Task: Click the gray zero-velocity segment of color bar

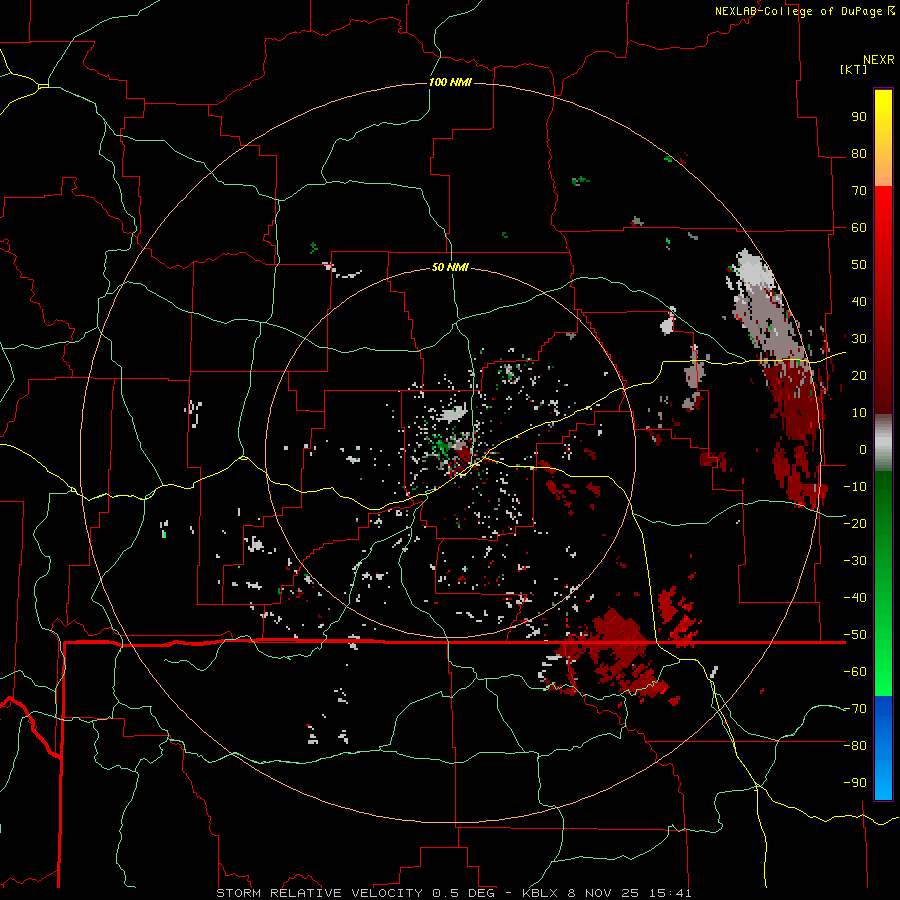Action: (883, 443)
